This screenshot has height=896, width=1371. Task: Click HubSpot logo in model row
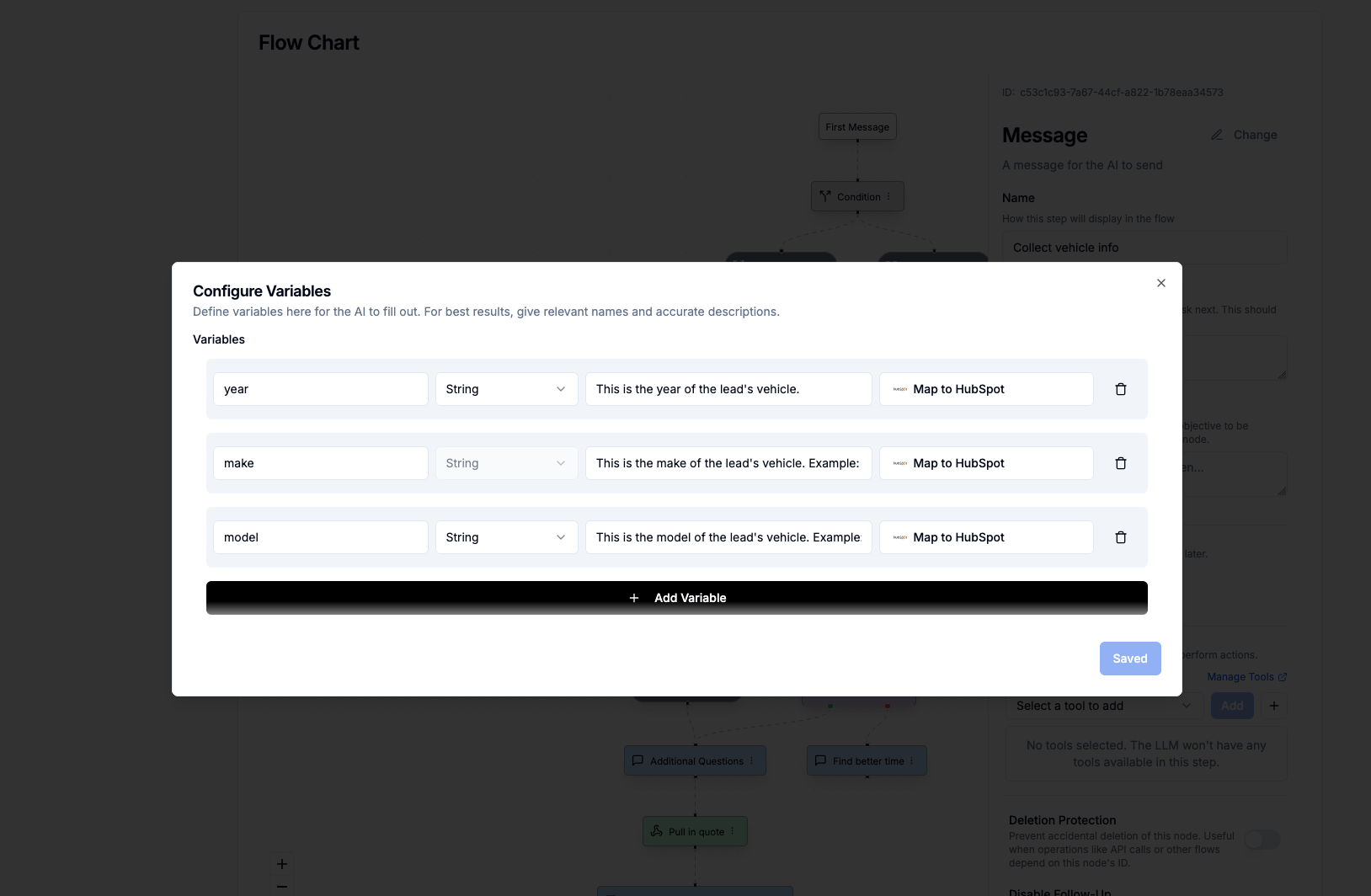coord(900,537)
